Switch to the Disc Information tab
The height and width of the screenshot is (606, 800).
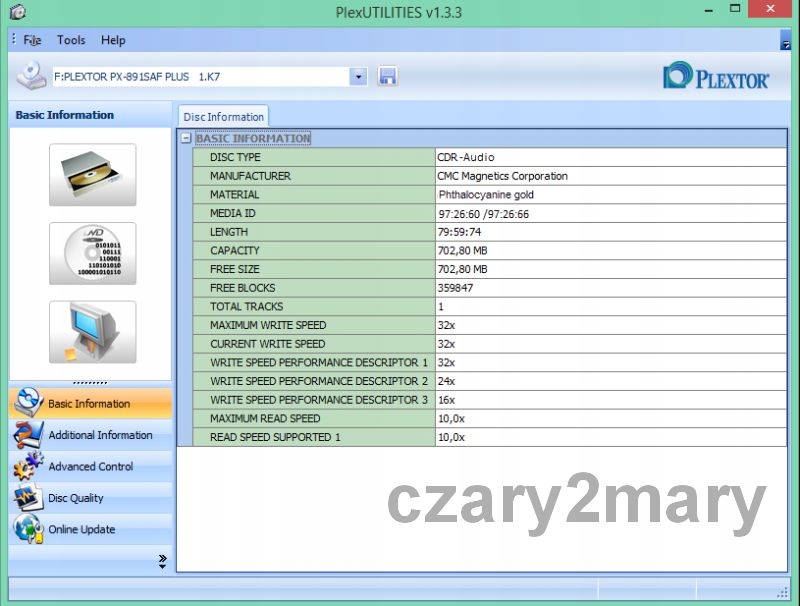tap(223, 117)
